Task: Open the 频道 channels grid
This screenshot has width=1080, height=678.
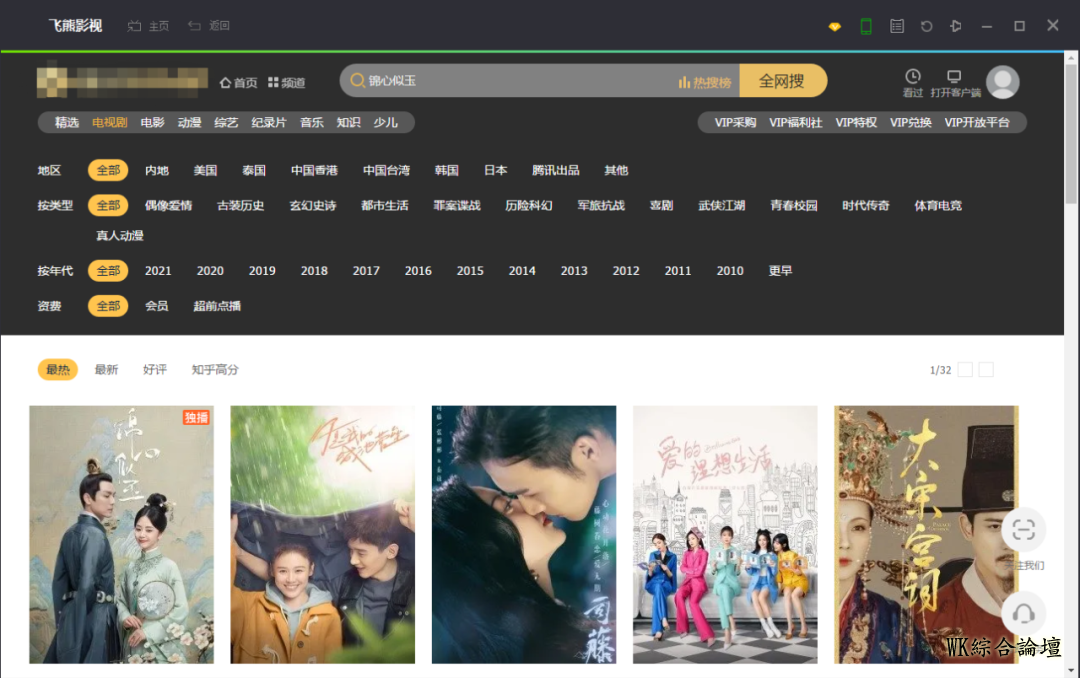Action: click(x=287, y=83)
